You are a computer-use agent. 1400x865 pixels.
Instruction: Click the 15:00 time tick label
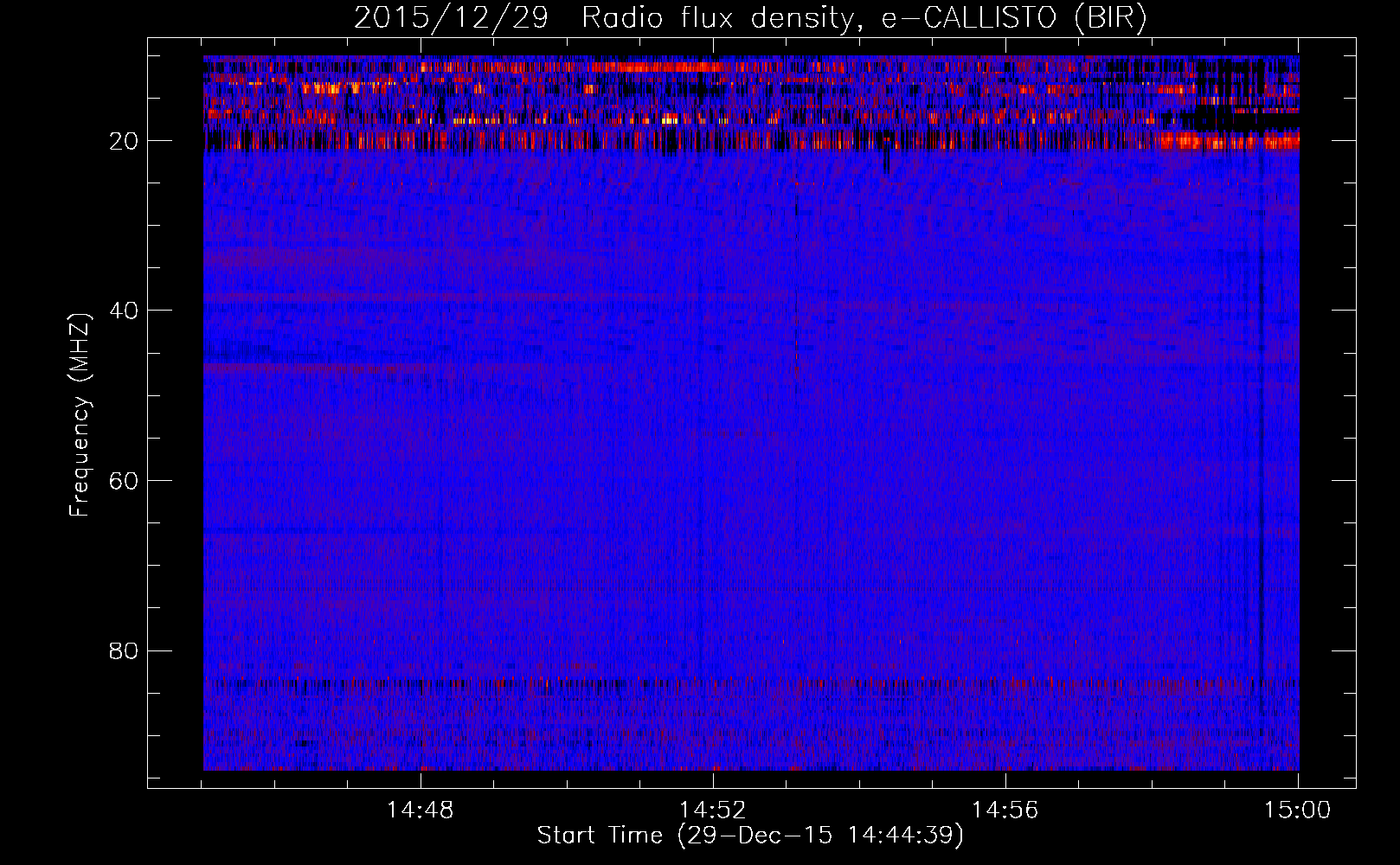click(1298, 811)
